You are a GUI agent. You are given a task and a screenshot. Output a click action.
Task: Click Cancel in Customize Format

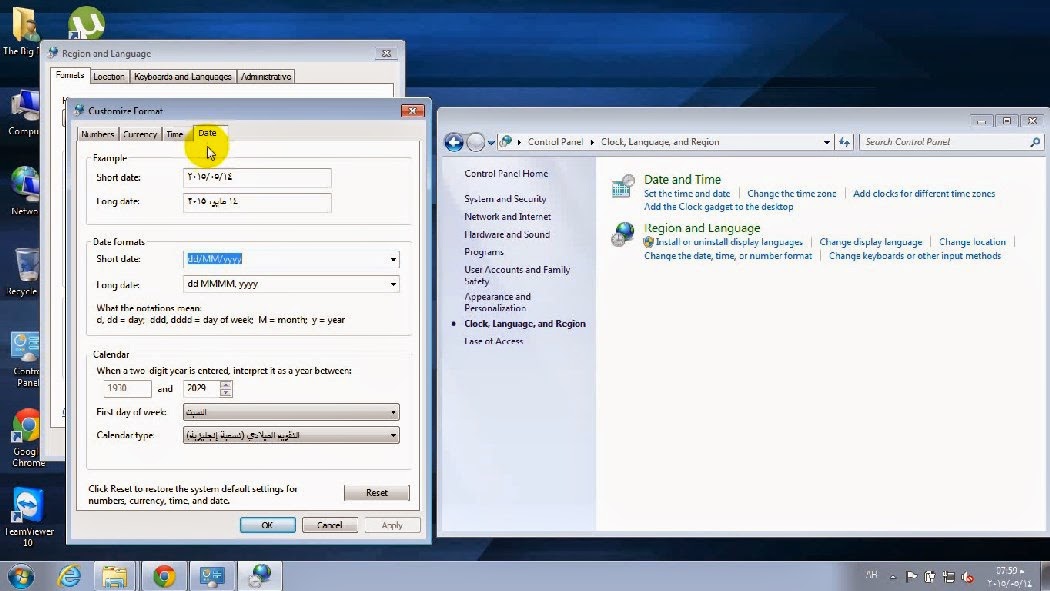coord(329,525)
